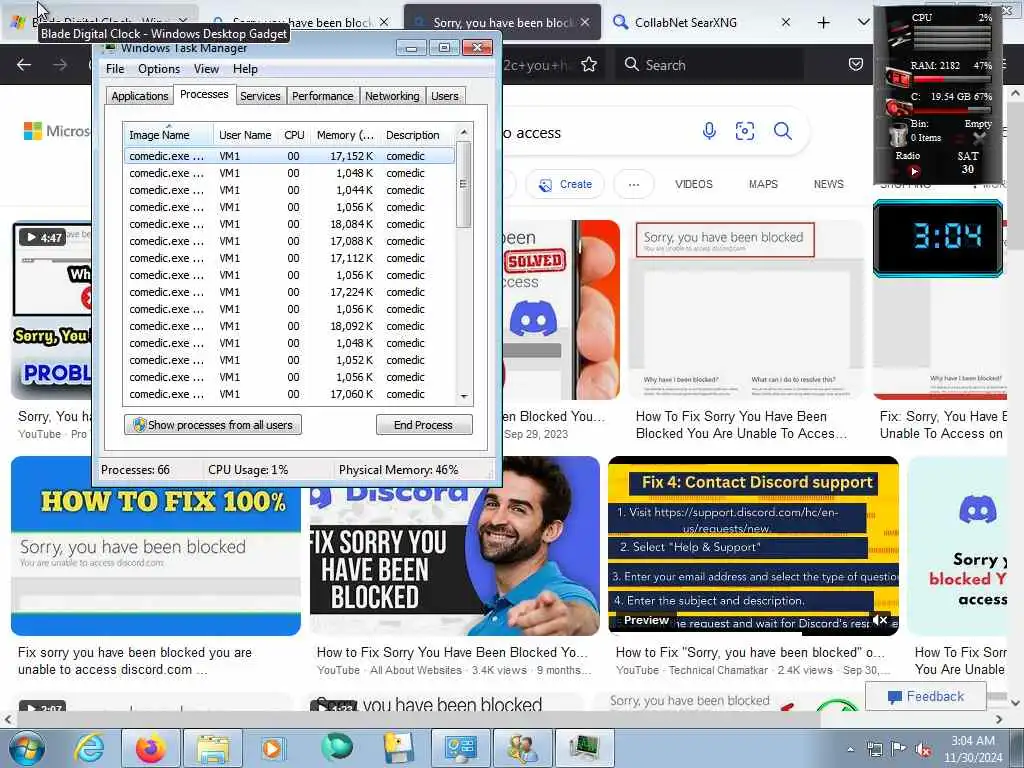Click Bing magnifier search icon

coord(782,131)
